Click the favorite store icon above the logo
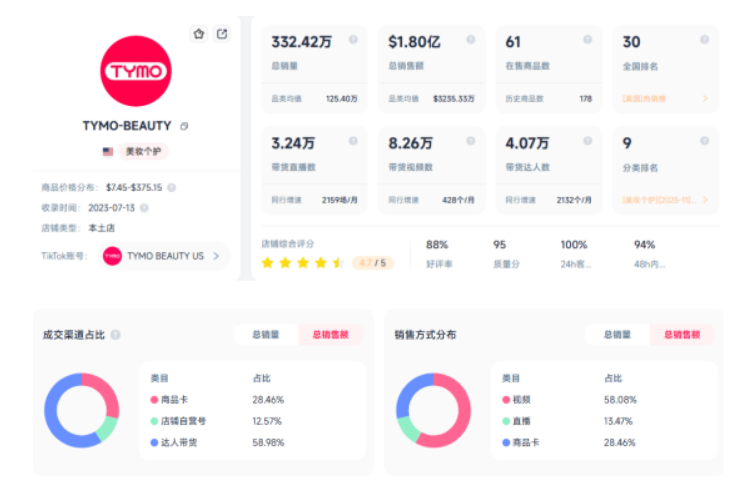The width and height of the screenshot is (738, 481). coord(198,34)
